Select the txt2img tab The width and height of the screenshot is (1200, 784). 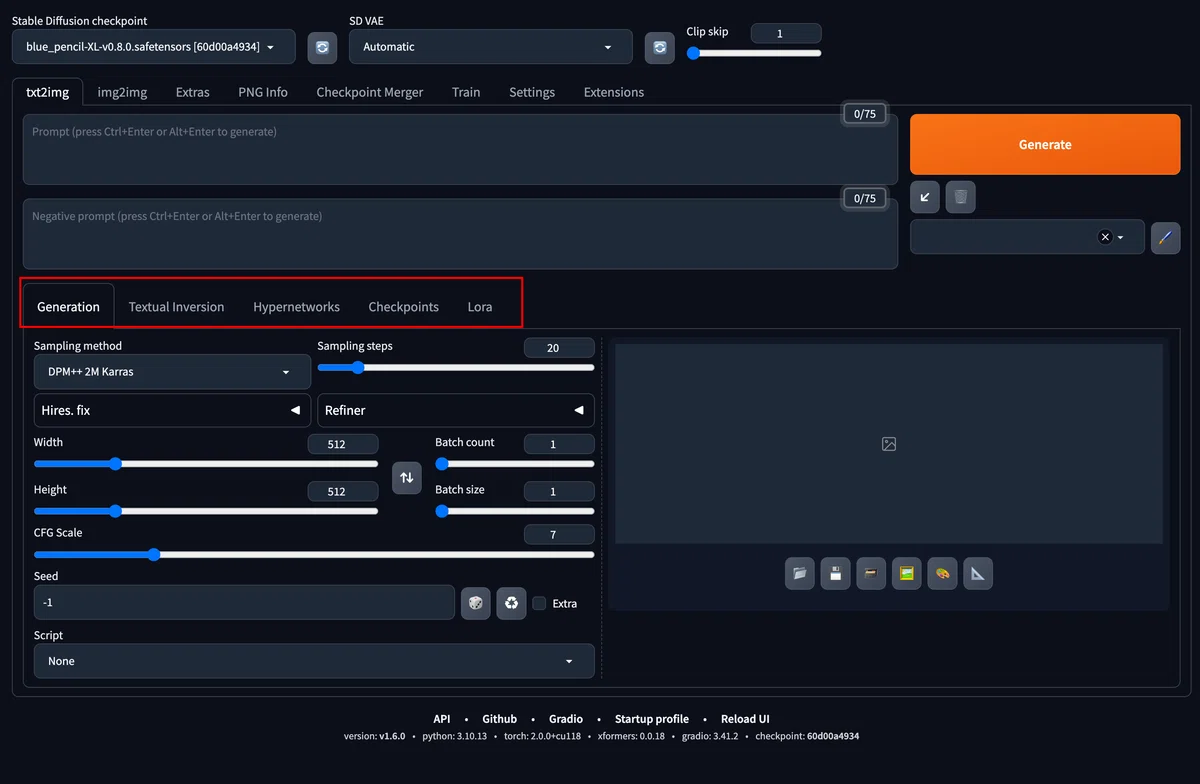[48, 92]
